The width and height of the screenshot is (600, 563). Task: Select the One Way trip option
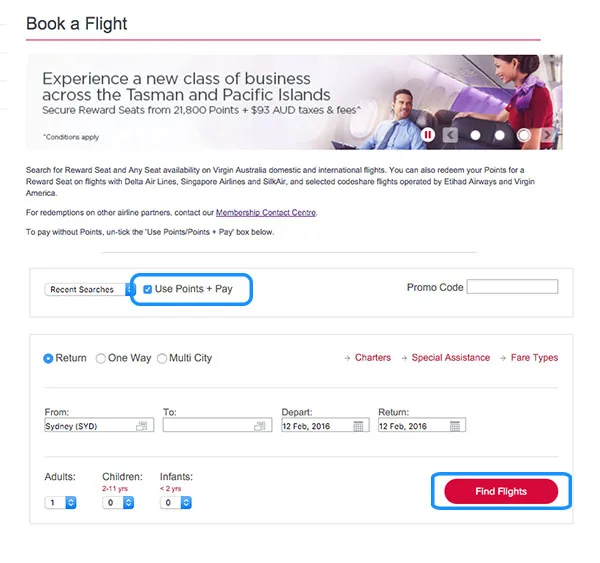[100, 358]
